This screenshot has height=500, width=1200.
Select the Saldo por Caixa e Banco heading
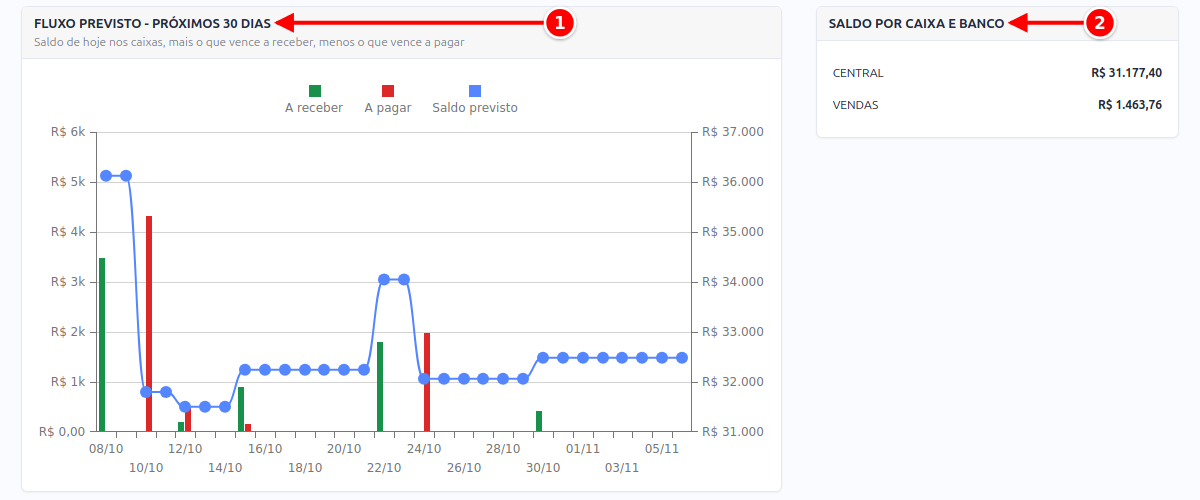[x=917, y=22]
